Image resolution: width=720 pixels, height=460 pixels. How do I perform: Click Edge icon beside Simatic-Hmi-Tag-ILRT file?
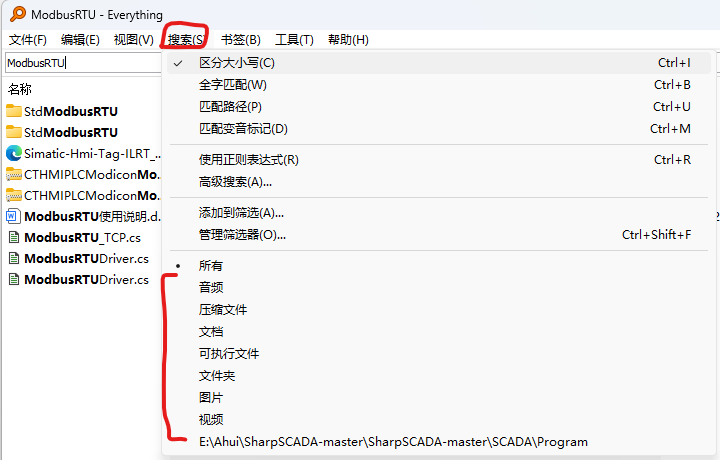(14, 153)
